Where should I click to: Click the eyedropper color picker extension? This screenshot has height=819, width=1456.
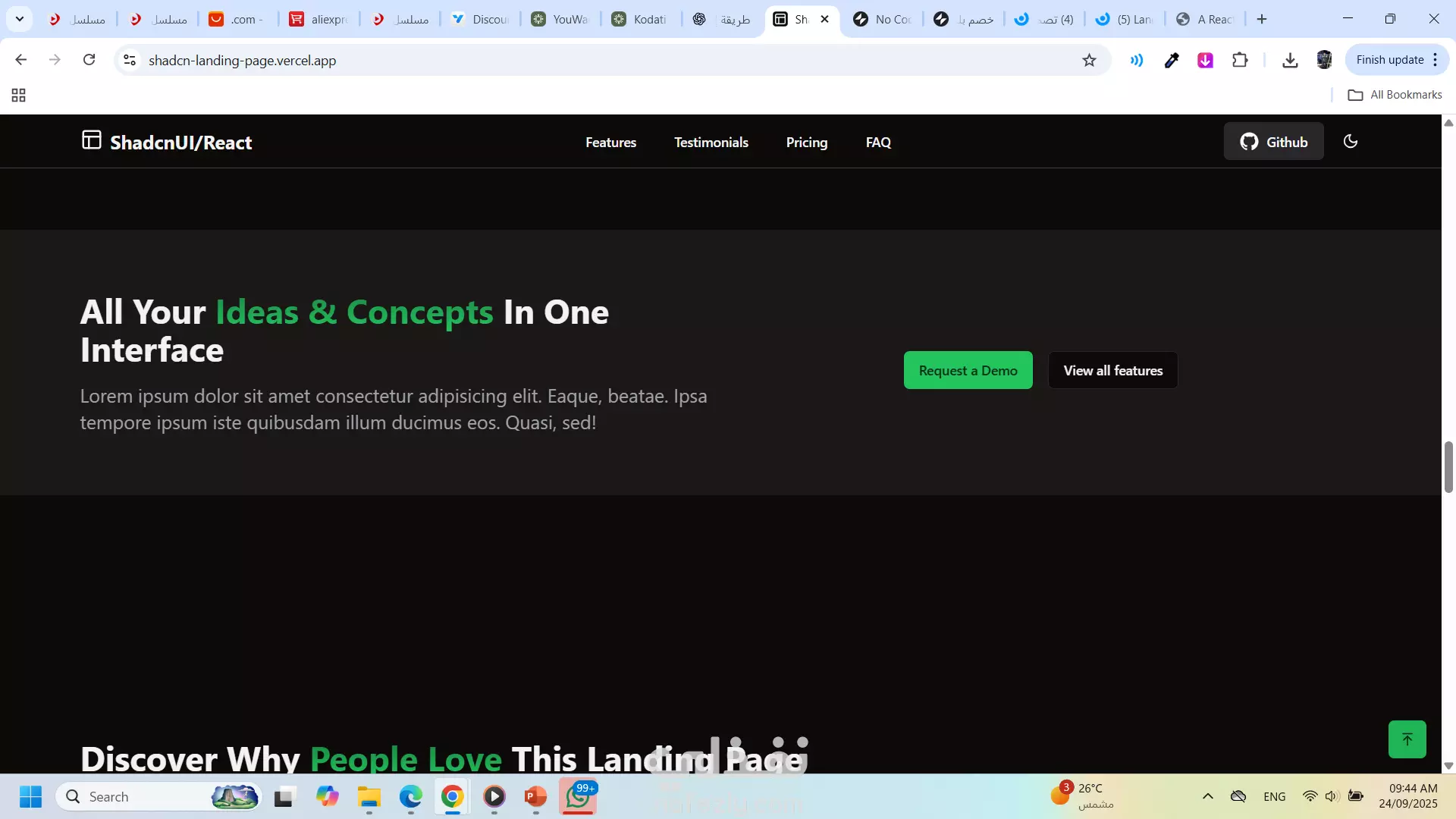(1172, 60)
